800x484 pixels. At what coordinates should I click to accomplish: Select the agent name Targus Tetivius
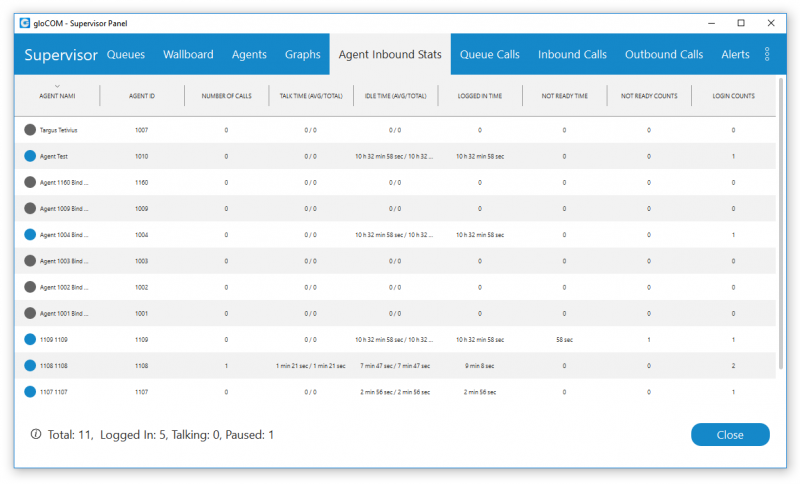tap(59, 130)
